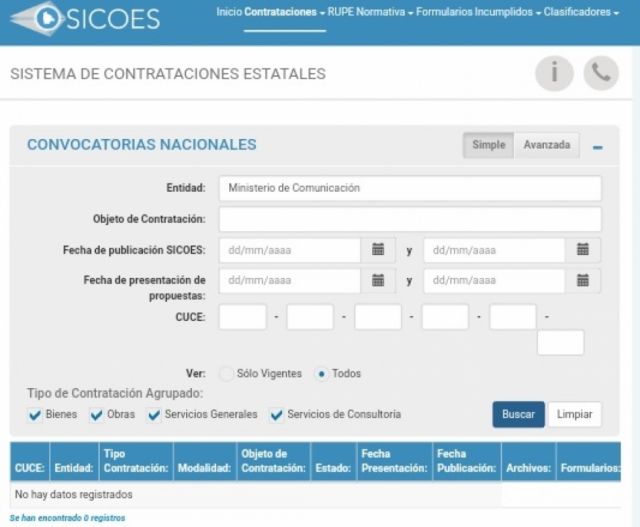Focus proposal presentation start date field
The image size is (640, 527).
(290, 280)
